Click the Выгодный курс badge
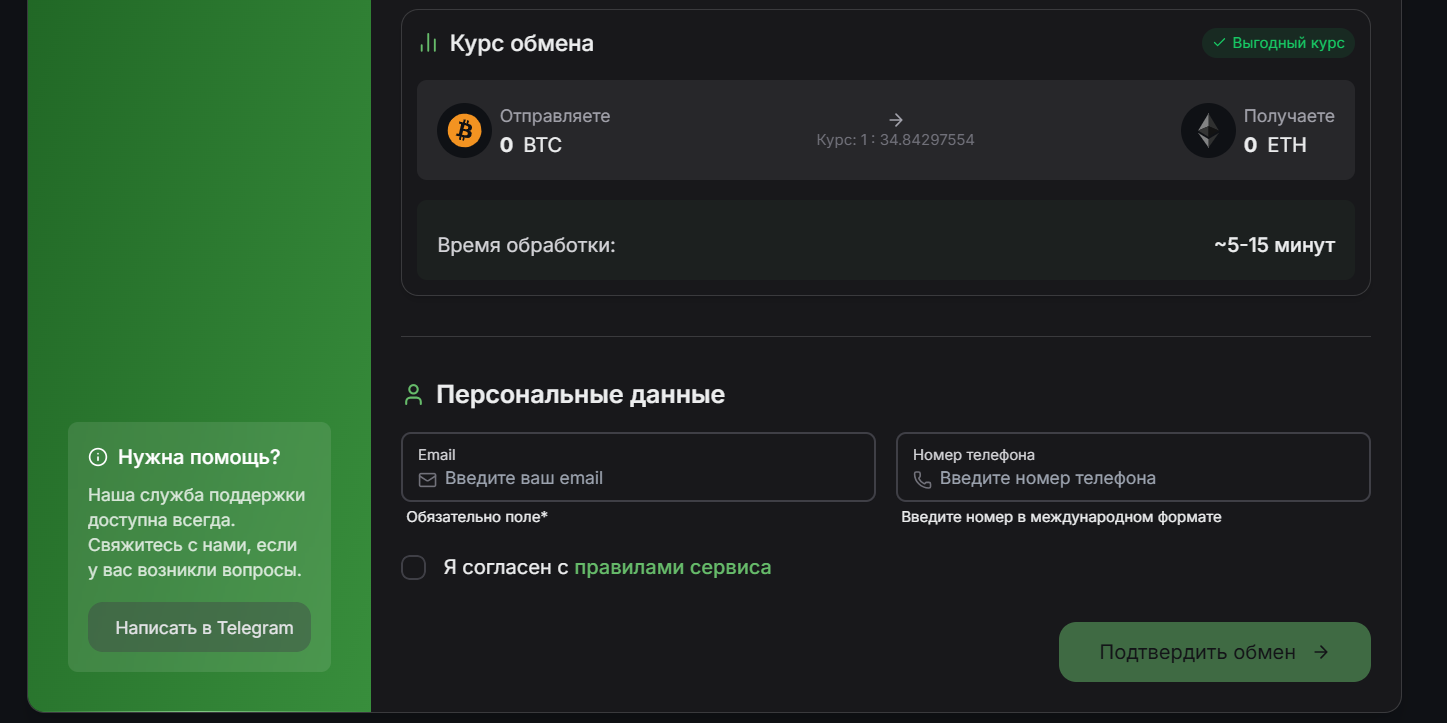 click(1278, 43)
